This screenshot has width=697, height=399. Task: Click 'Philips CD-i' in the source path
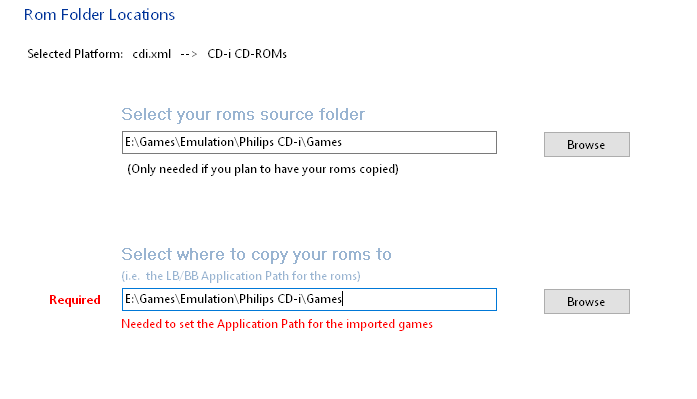tap(271, 142)
